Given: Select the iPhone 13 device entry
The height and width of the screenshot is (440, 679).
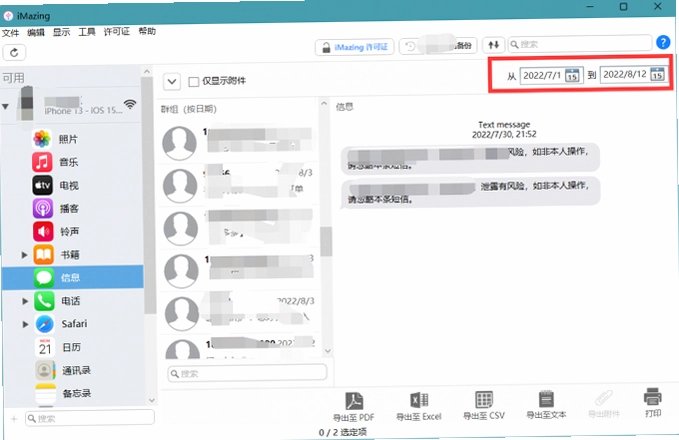Looking at the screenshot, I should tap(71, 104).
